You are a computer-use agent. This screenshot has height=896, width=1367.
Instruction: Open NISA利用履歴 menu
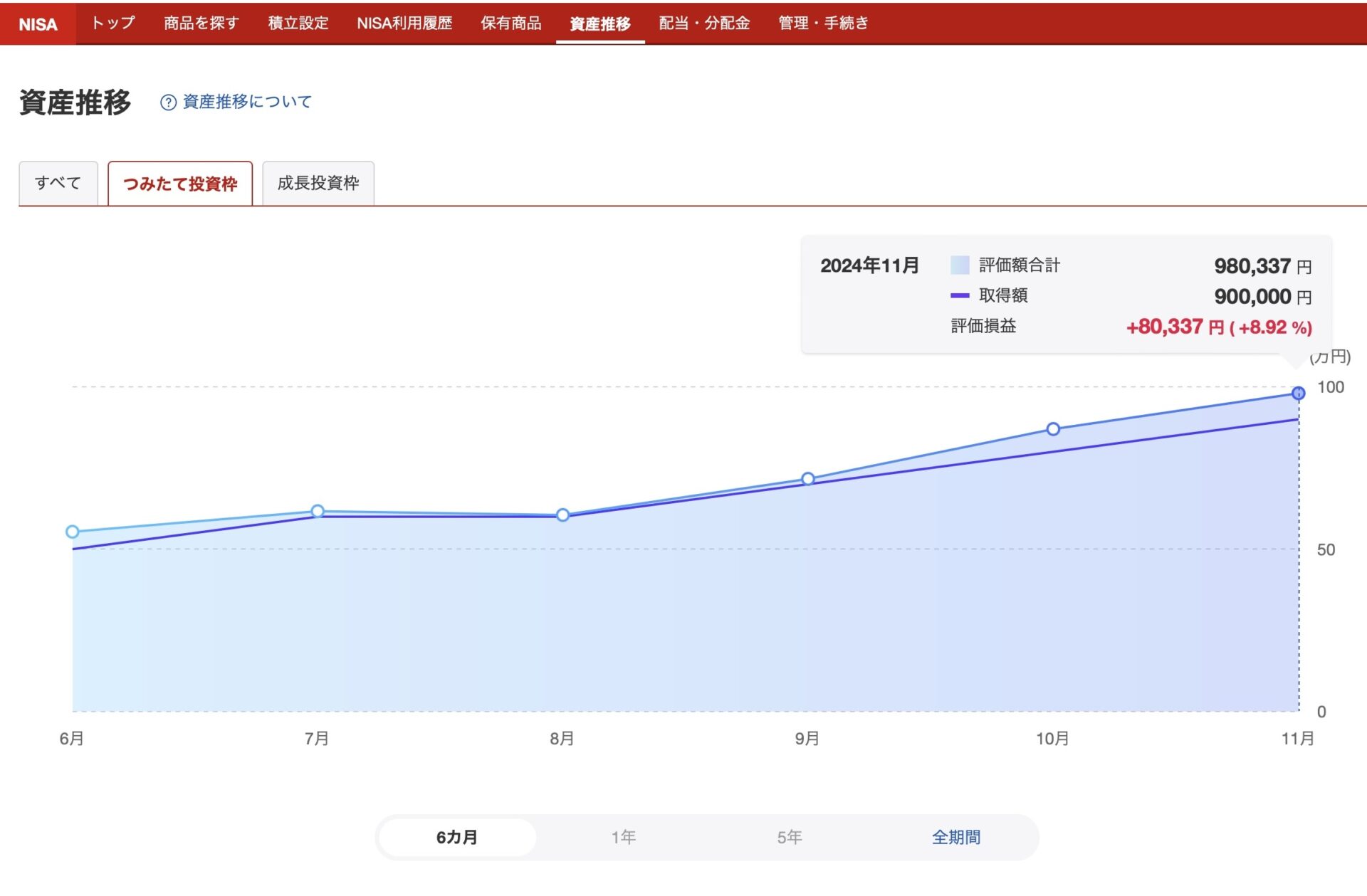click(404, 23)
